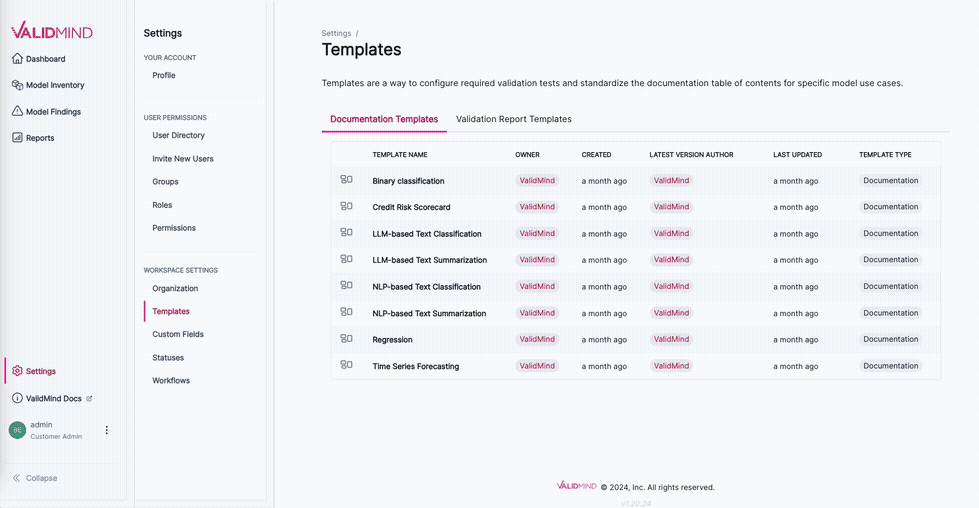Click the Reports chart icon
The image size is (979, 508).
click(x=17, y=137)
